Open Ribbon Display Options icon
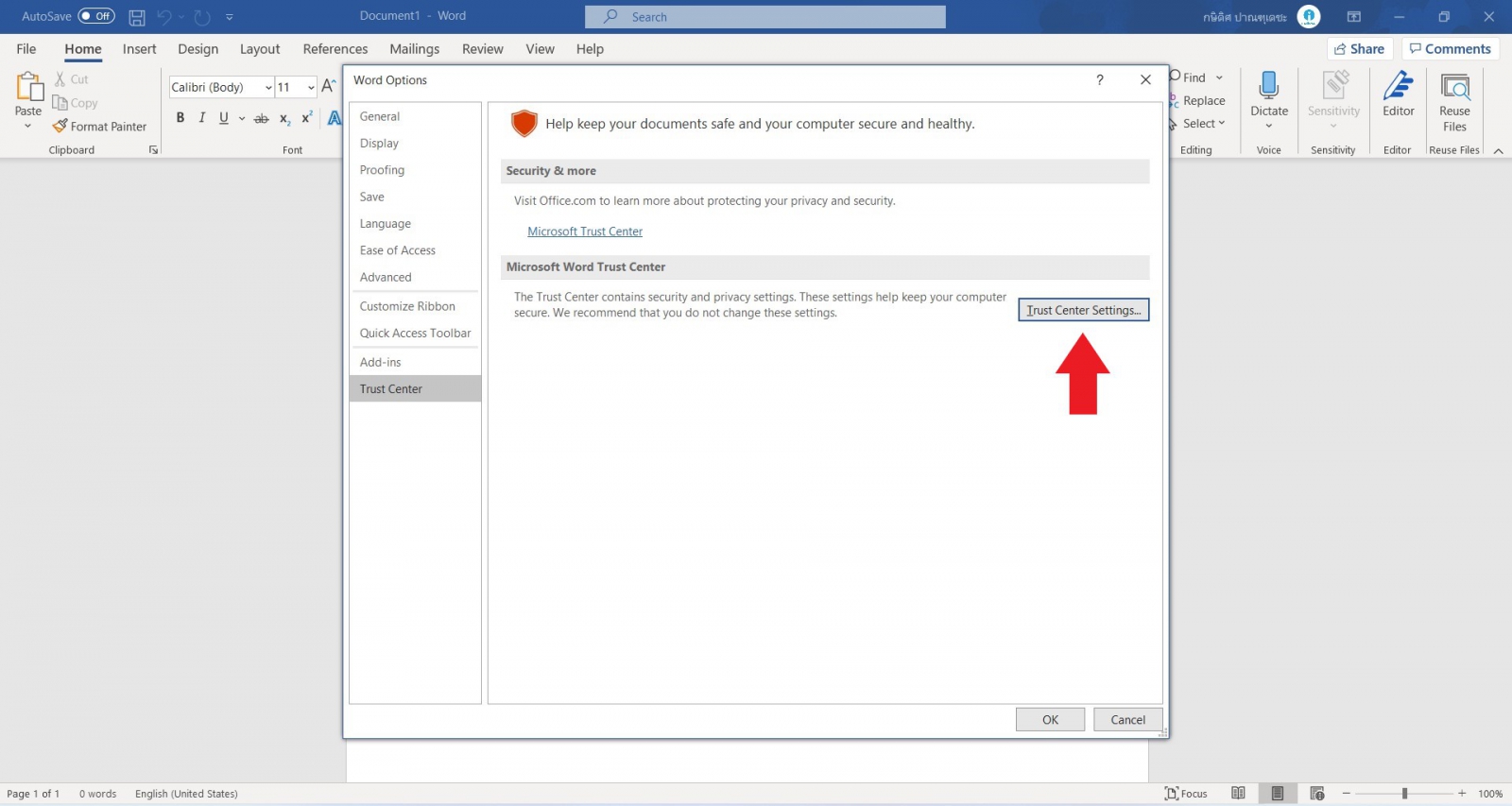The height and width of the screenshot is (806, 1512). (x=1354, y=16)
